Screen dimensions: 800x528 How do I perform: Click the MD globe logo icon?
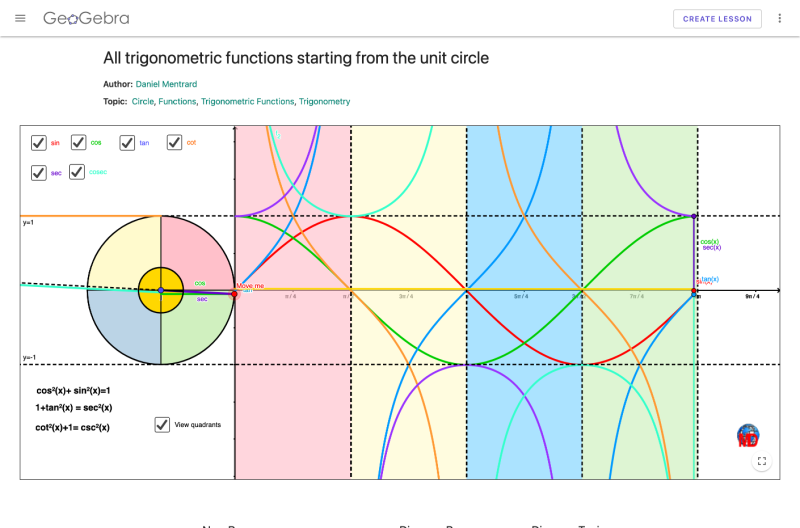tap(747, 436)
